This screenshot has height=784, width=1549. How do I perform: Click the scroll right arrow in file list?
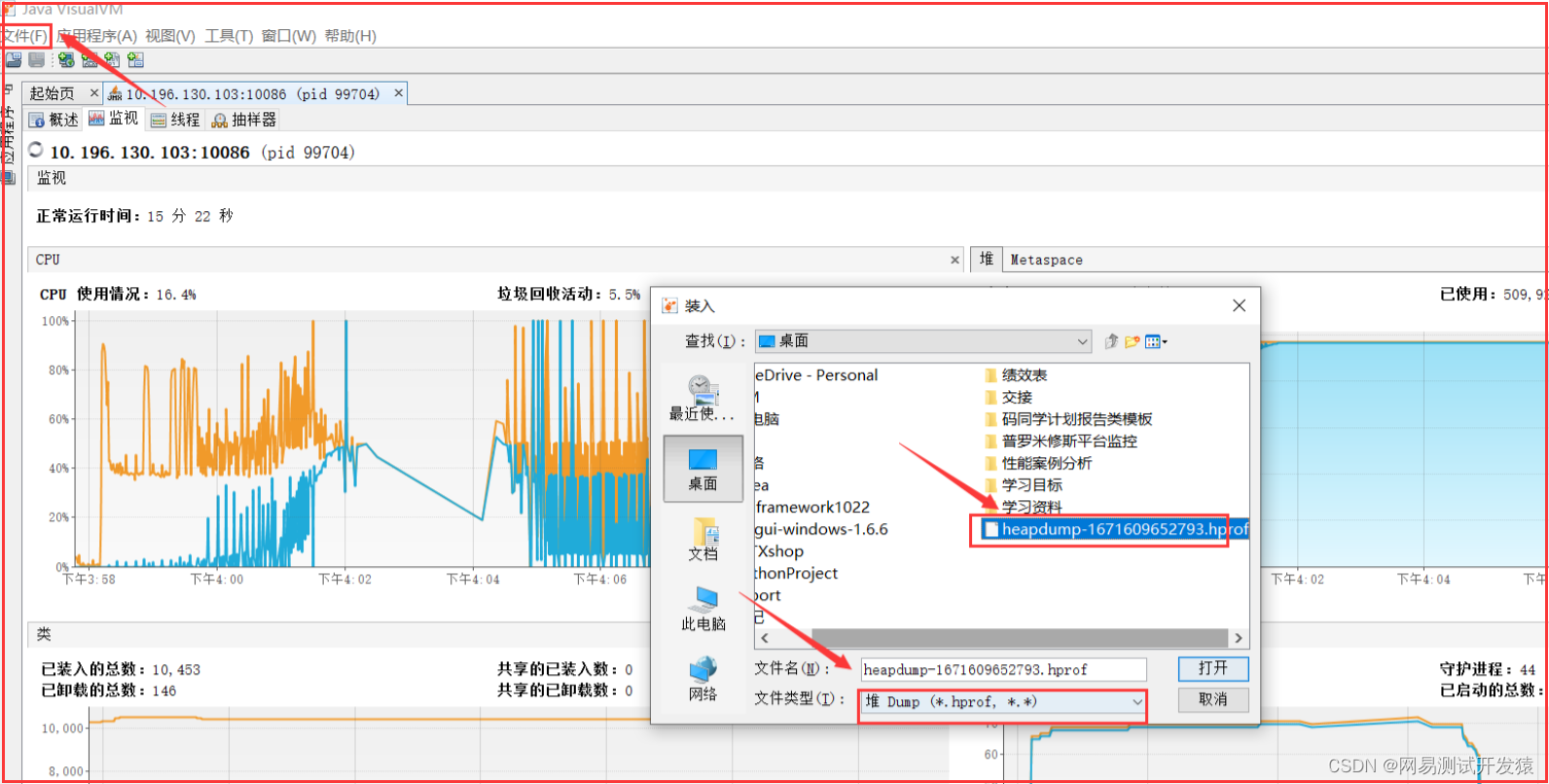pyautogui.click(x=1239, y=638)
